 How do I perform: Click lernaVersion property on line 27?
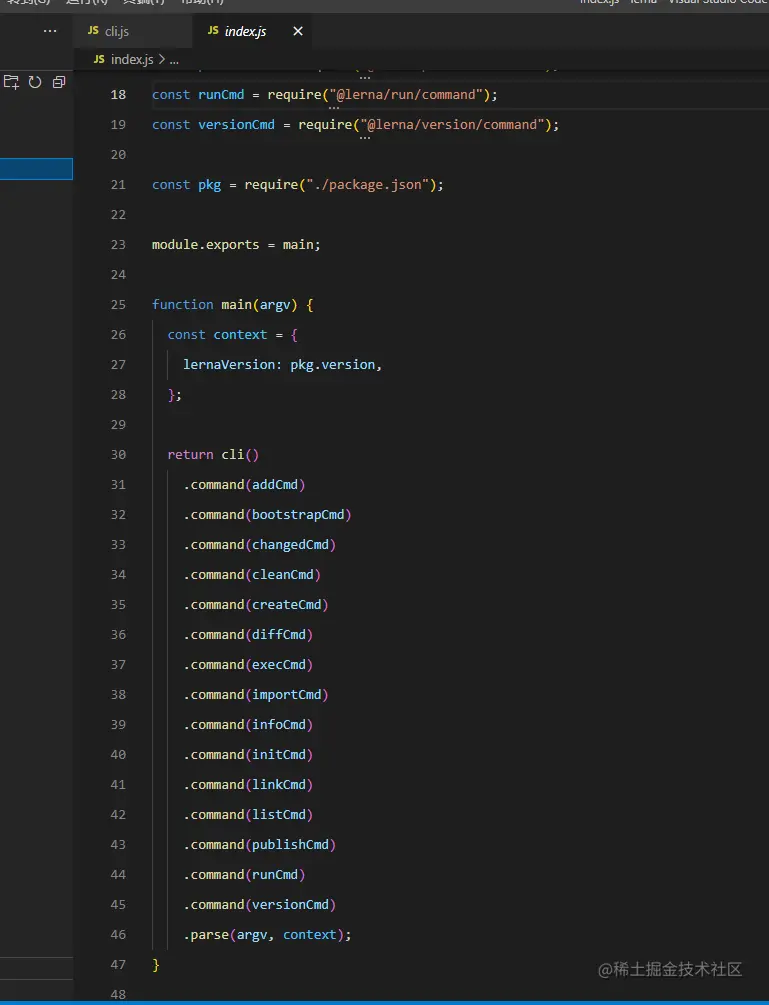point(229,365)
